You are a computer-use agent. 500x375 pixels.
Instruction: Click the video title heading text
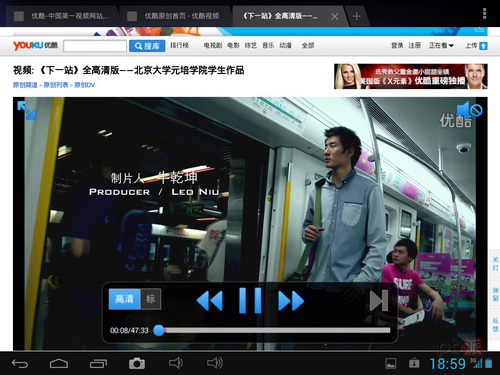pyautogui.click(x=128, y=70)
